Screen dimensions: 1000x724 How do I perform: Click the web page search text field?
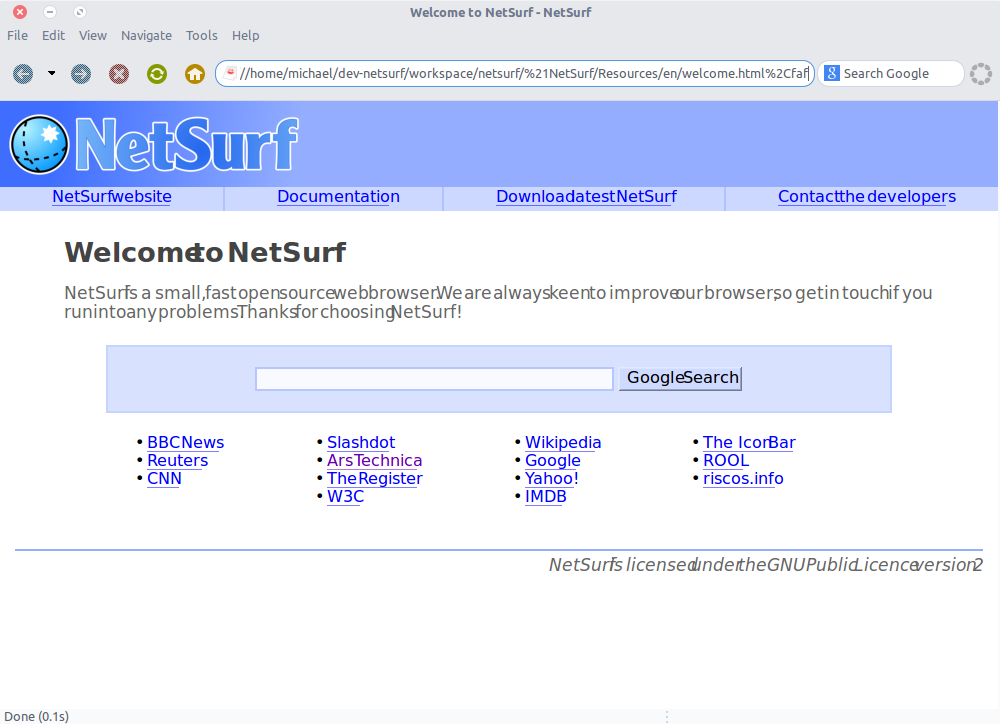(434, 379)
